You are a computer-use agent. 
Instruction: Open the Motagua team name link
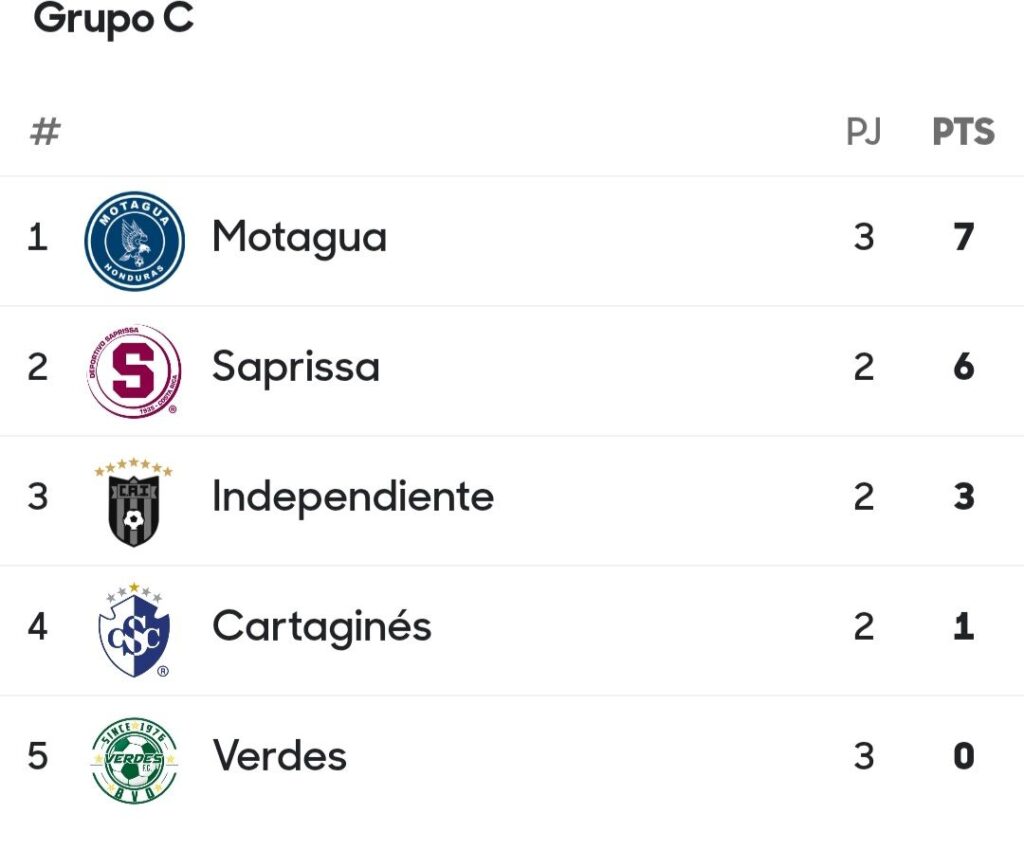point(299,238)
